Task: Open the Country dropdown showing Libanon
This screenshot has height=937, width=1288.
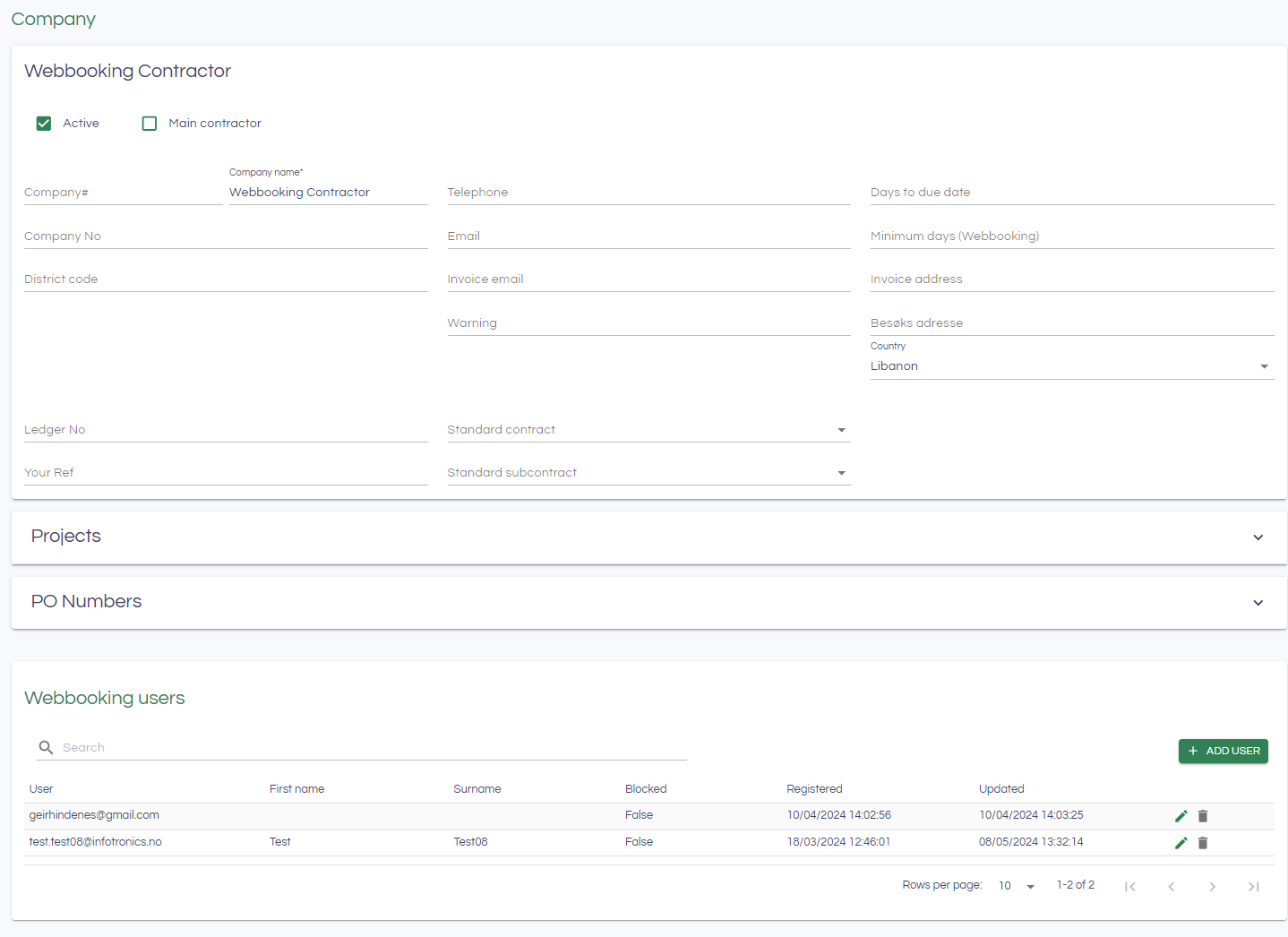Action: pos(1070,366)
